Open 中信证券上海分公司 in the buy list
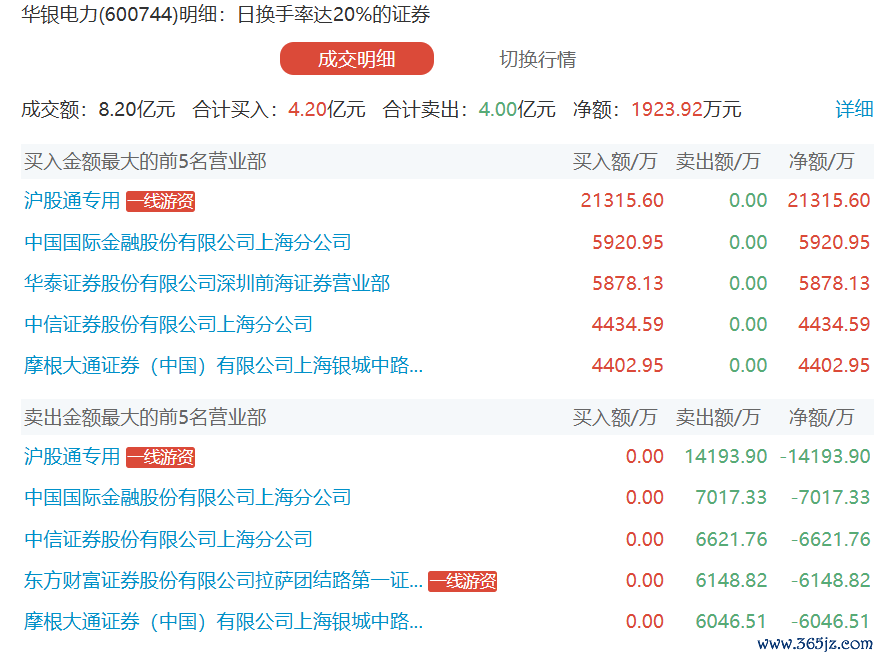Viewport: 880px width, 659px height. point(168,324)
